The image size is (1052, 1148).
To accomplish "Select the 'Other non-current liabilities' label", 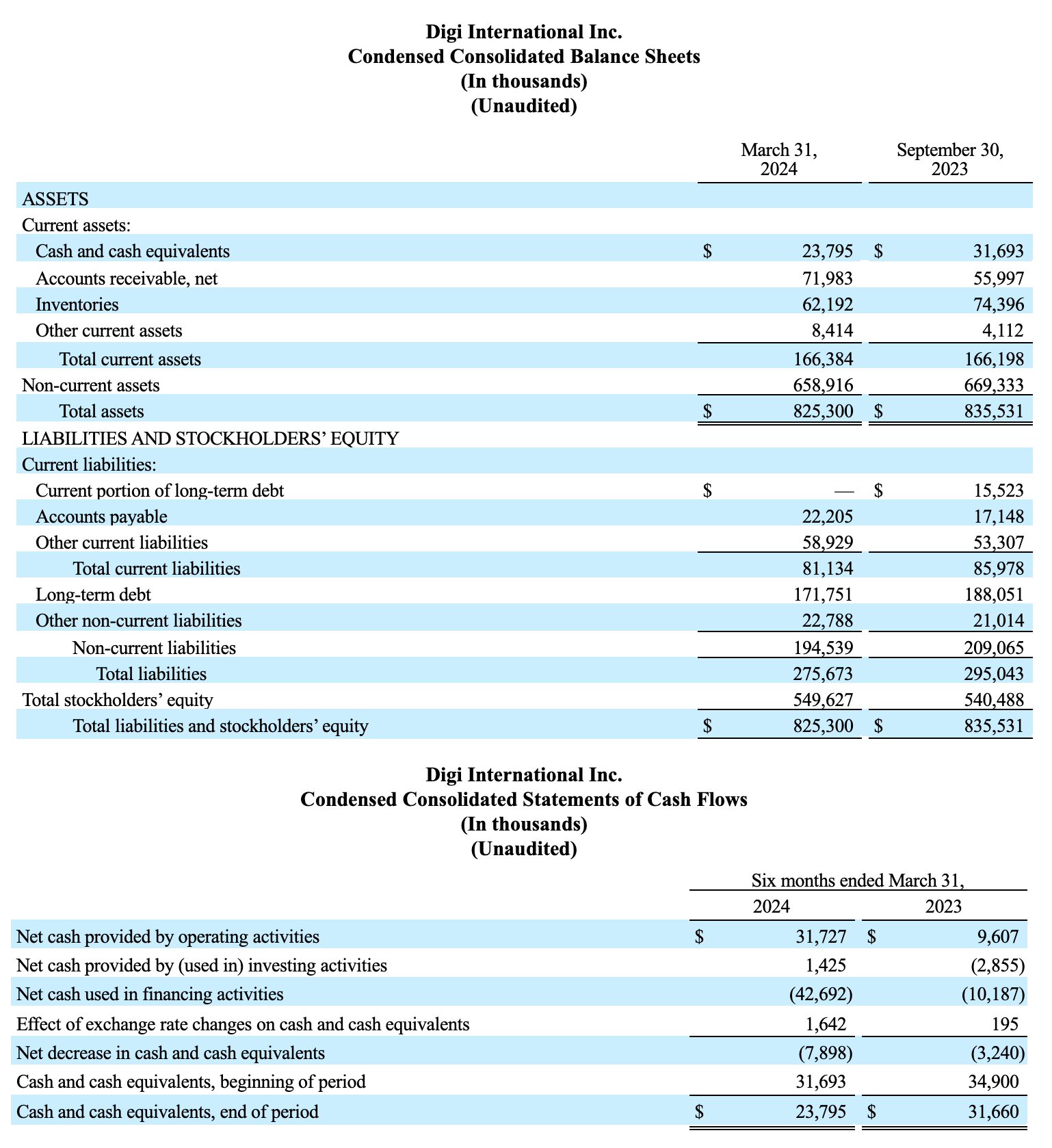I will (139, 621).
